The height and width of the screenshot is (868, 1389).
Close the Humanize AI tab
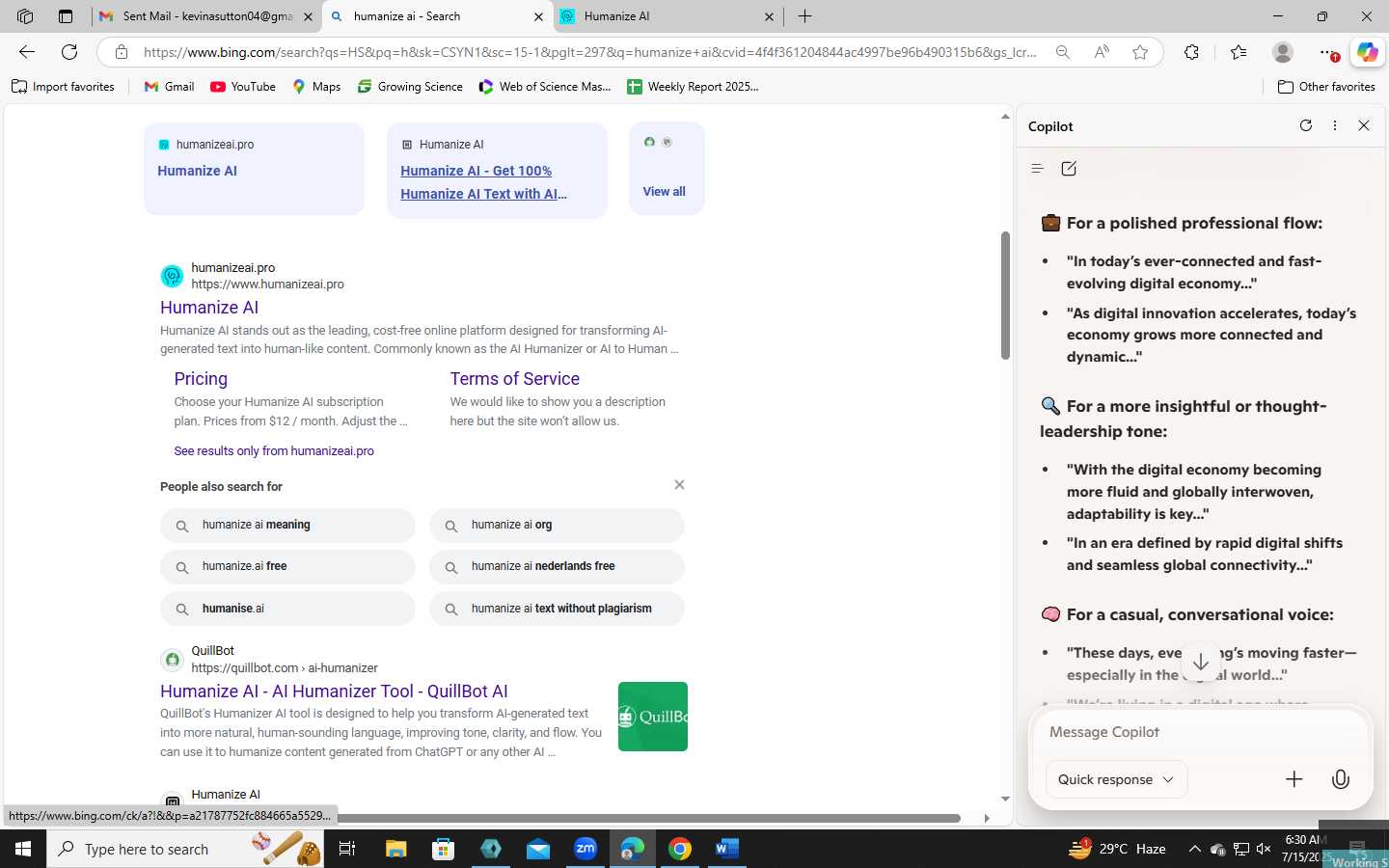coord(769,16)
